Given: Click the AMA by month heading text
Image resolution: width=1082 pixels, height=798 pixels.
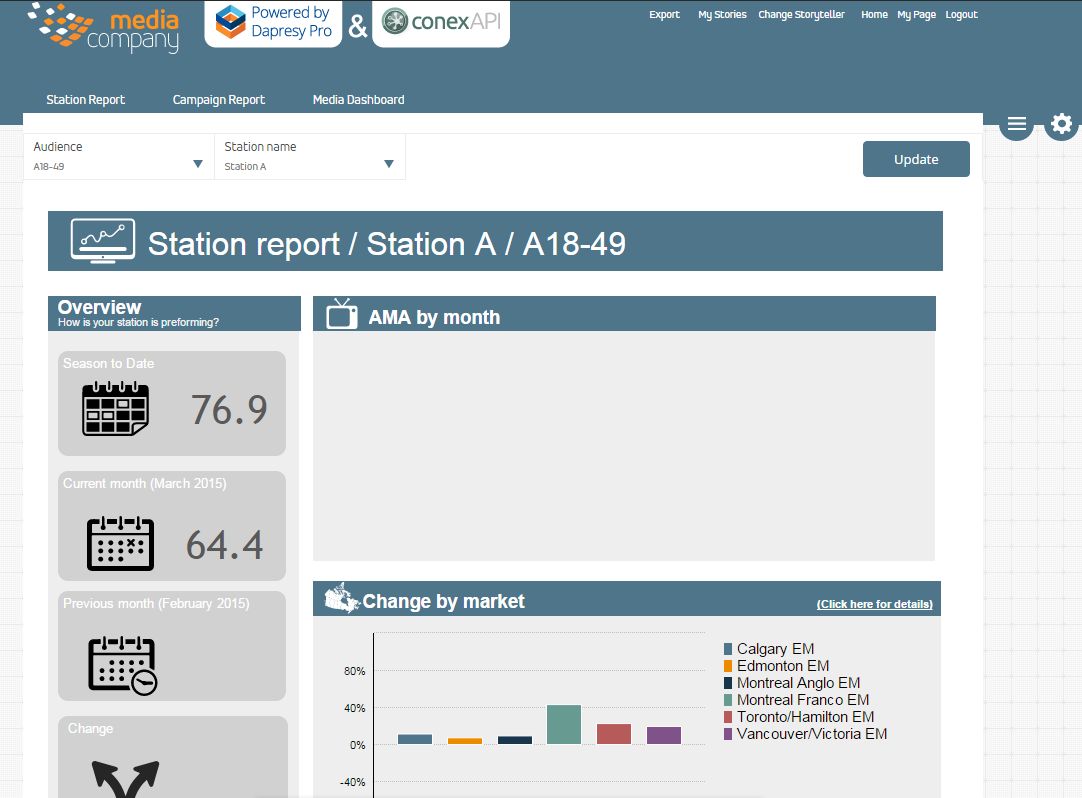Looking at the screenshot, I should pyautogui.click(x=434, y=318).
